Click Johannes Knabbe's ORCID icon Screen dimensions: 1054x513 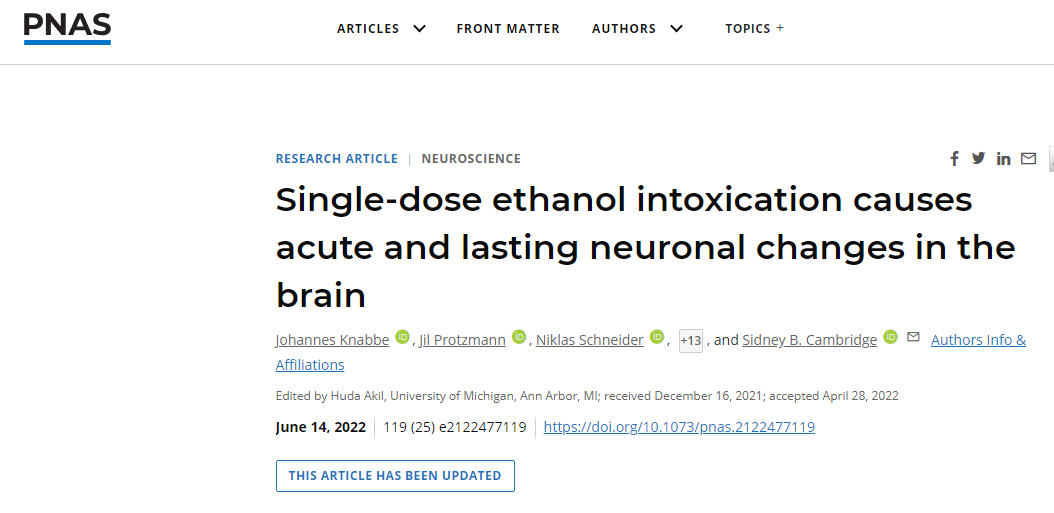click(402, 337)
